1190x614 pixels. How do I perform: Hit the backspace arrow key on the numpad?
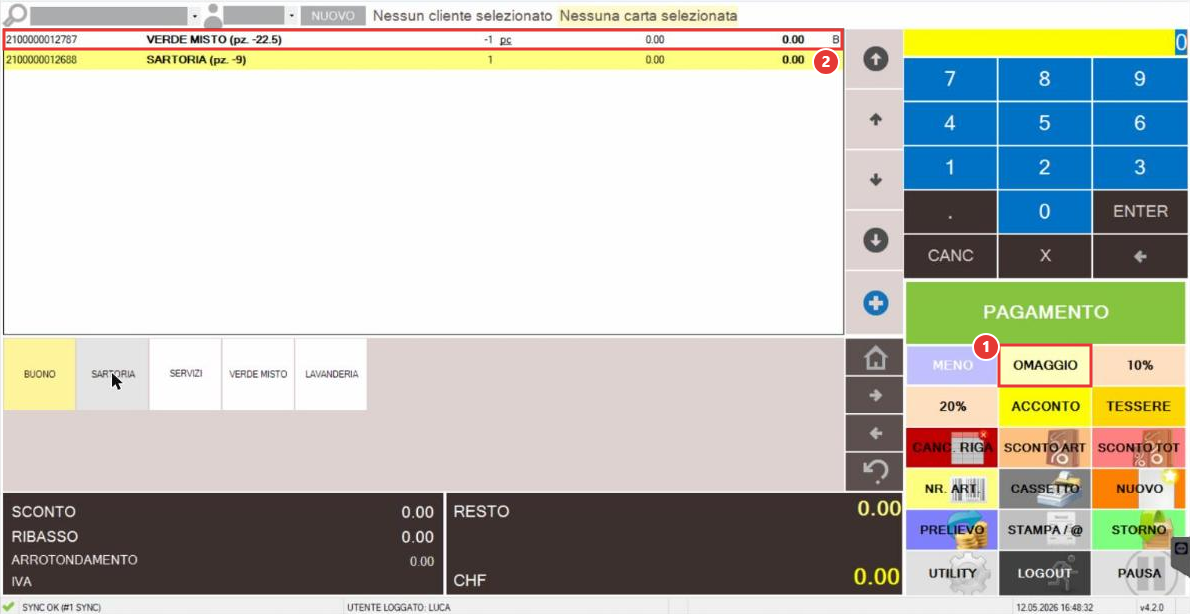[1140, 257]
